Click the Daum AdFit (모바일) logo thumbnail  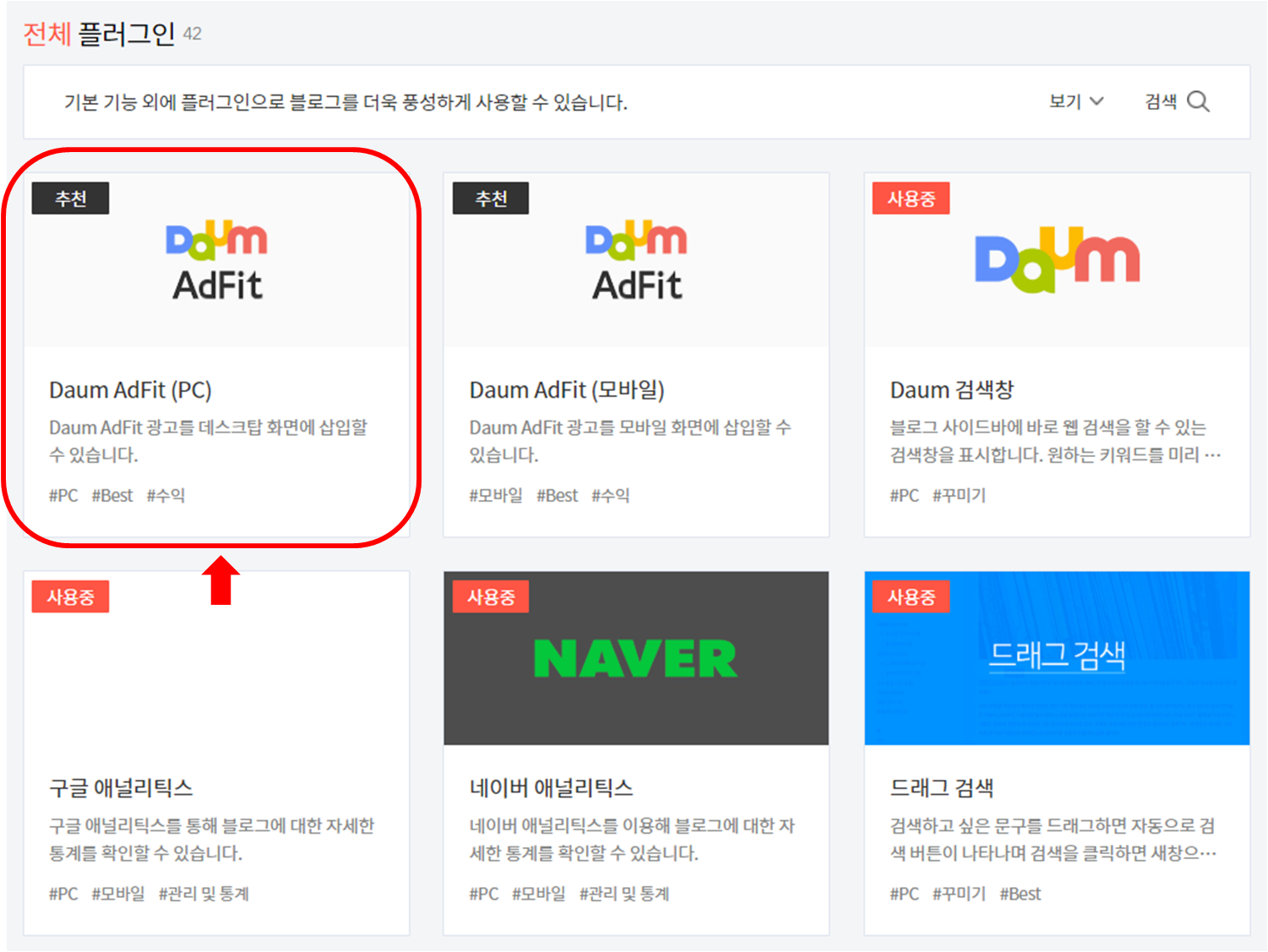click(637, 262)
